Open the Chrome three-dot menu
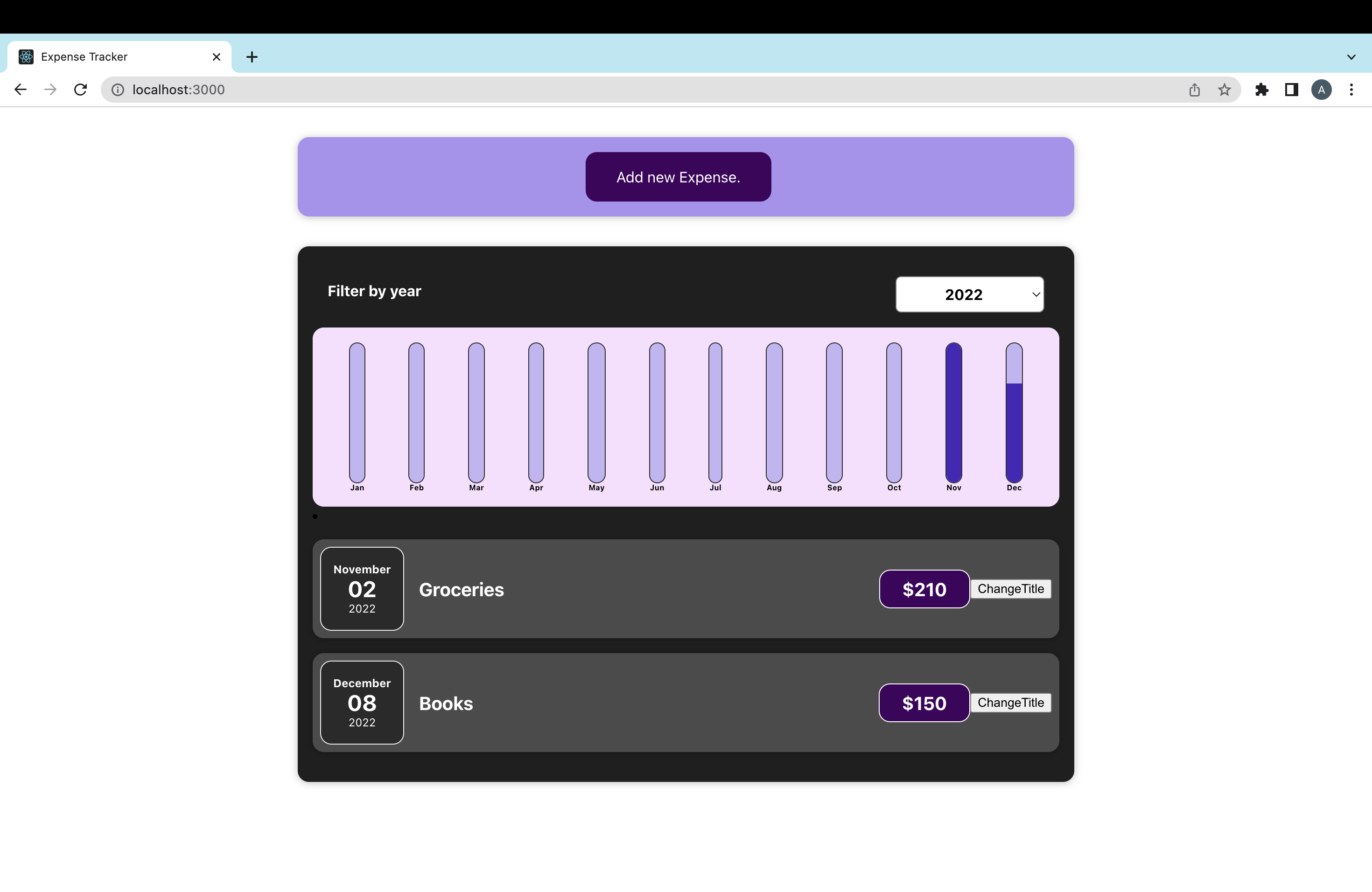The image size is (1372, 892). point(1351,90)
